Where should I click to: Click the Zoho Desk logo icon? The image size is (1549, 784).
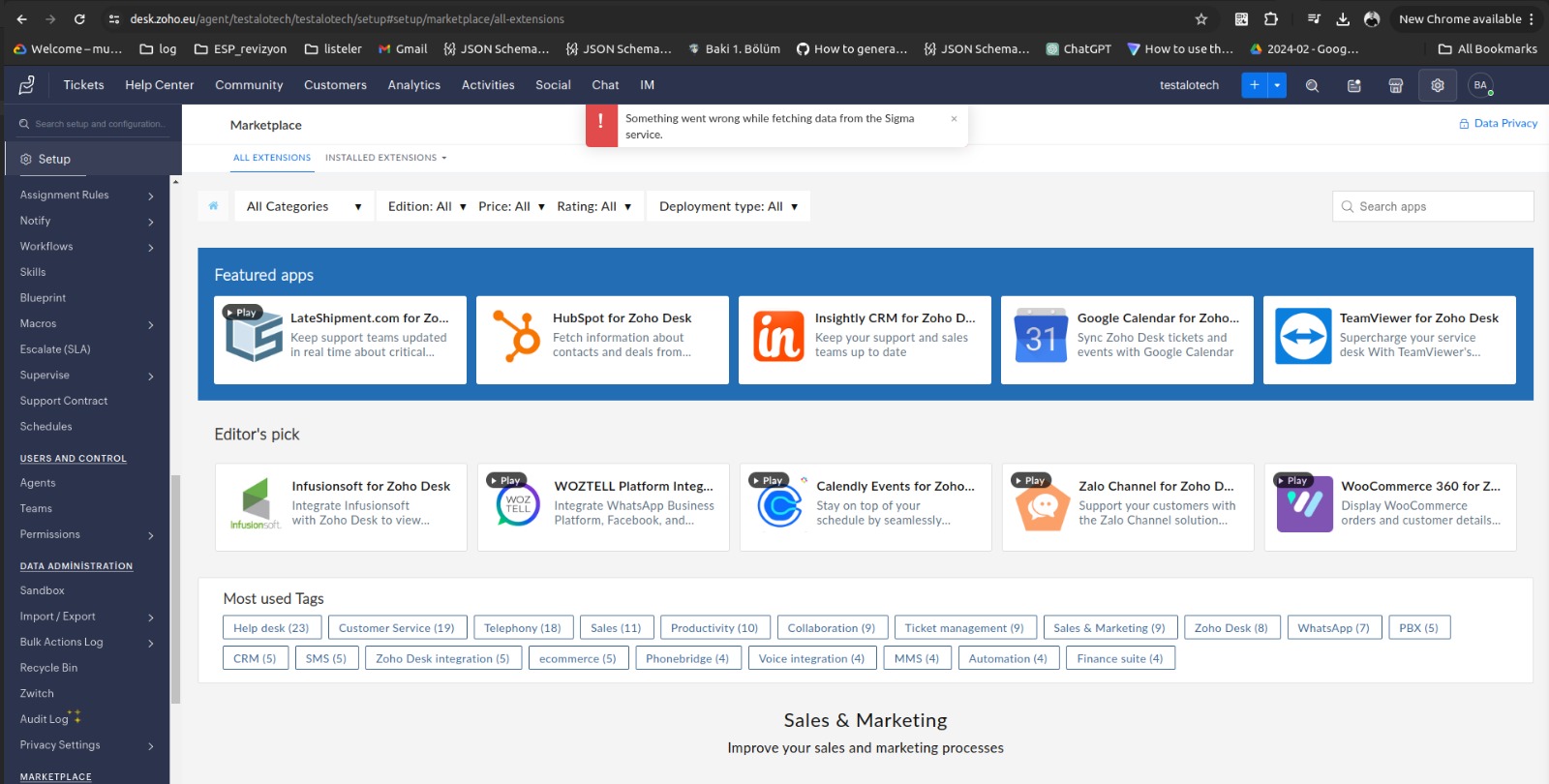point(27,85)
